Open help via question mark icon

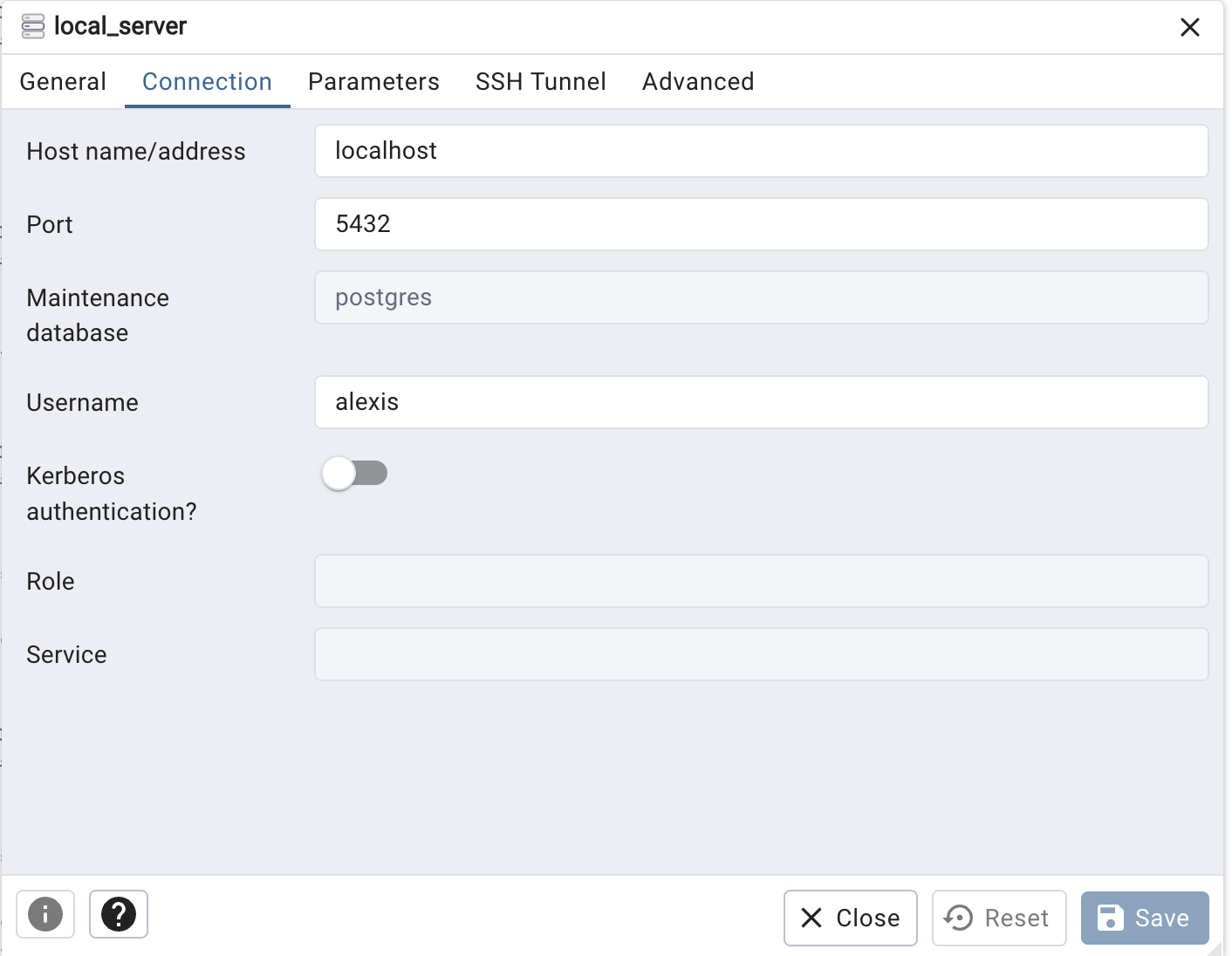click(x=119, y=914)
